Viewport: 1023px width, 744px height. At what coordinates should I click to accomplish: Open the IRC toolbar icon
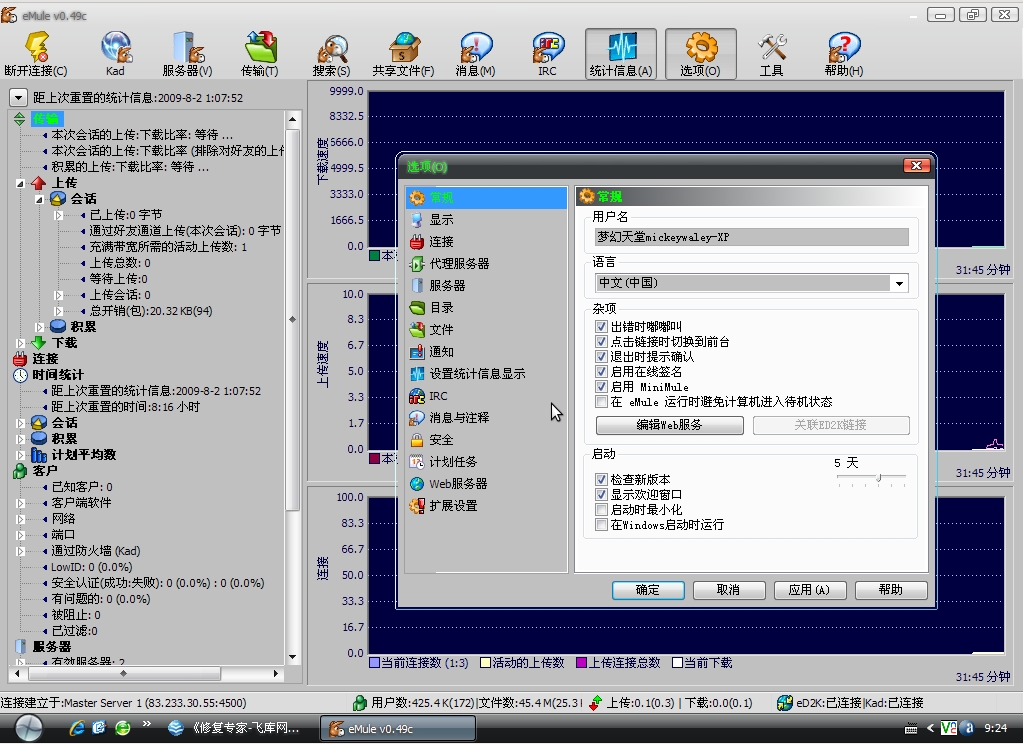coord(547,54)
